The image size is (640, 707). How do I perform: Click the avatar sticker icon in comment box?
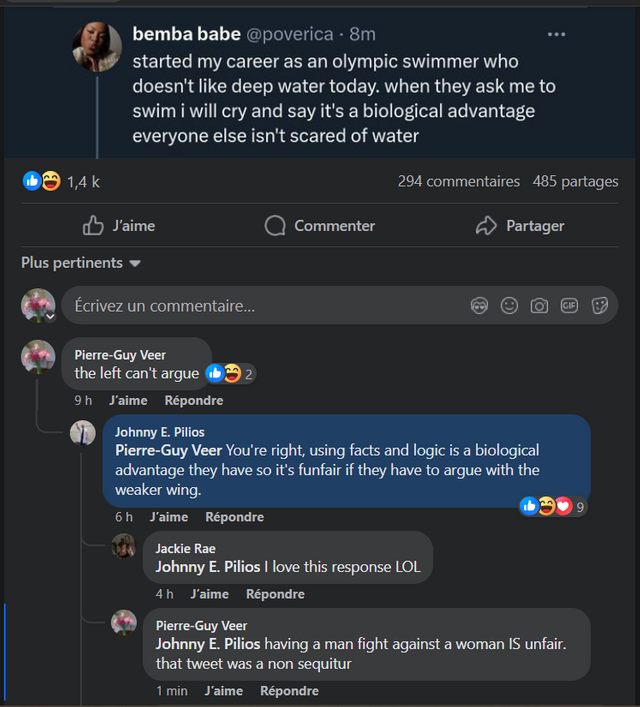coord(480,306)
